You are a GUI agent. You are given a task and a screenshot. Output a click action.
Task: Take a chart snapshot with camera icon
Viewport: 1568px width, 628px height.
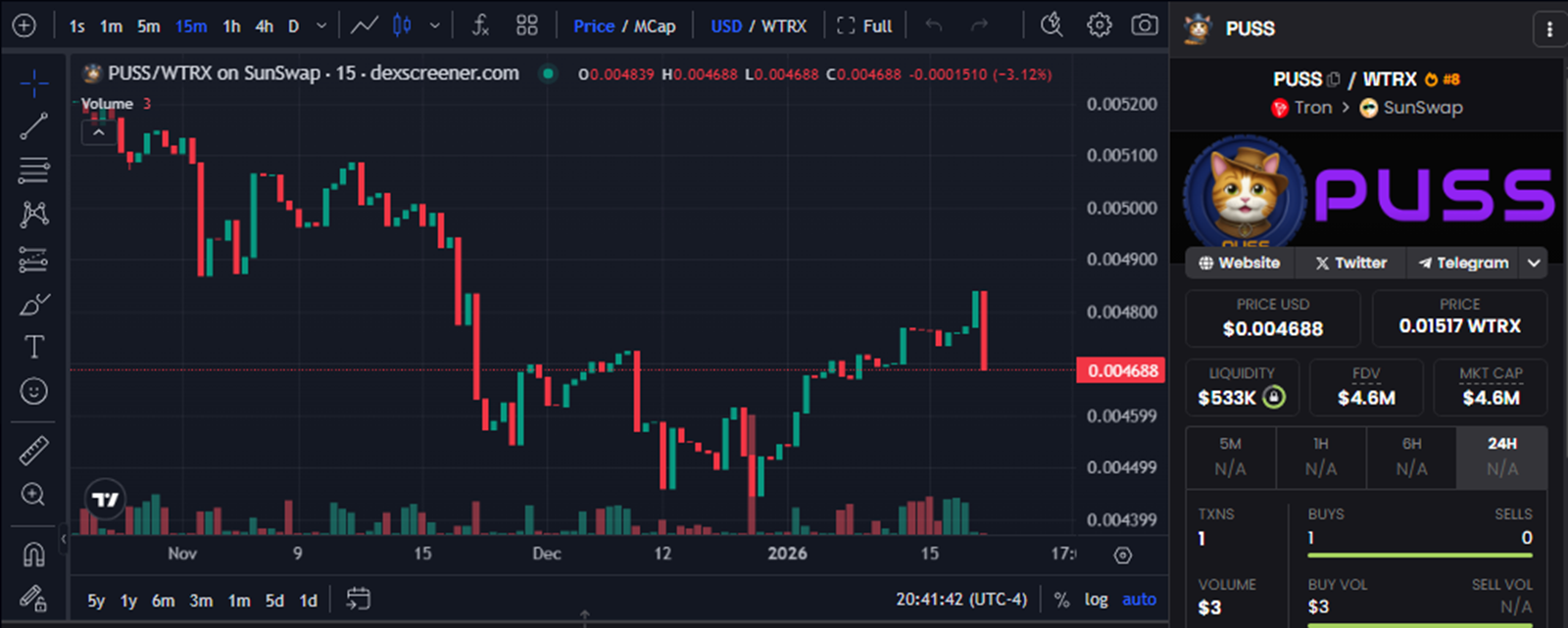click(1145, 25)
